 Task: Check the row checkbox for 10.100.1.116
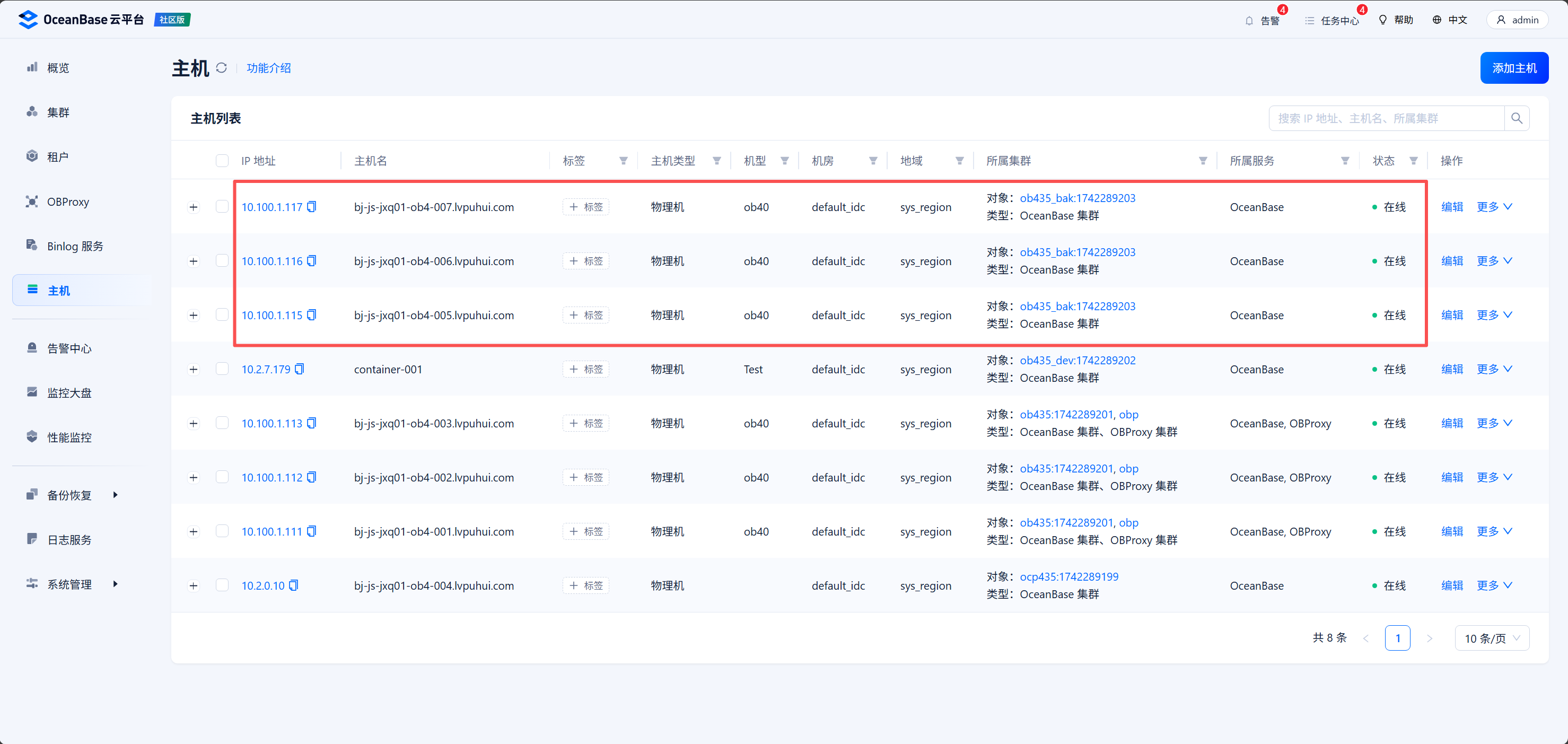(x=222, y=260)
